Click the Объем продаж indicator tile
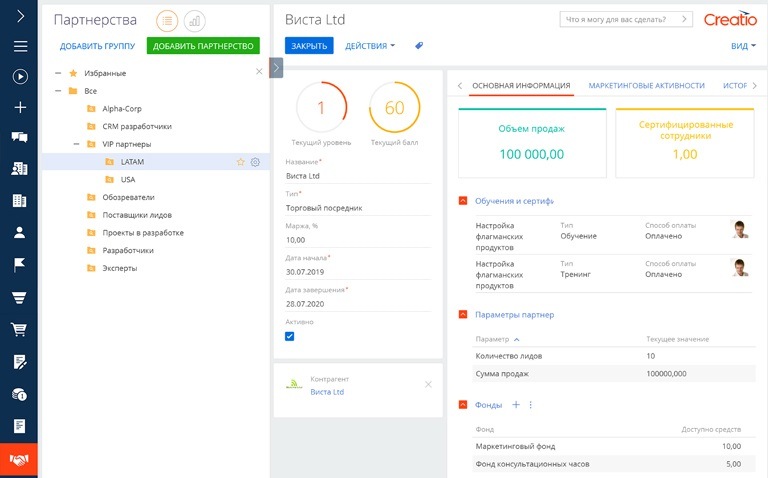This screenshot has height=478, width=768. click(x=532, y=143)
